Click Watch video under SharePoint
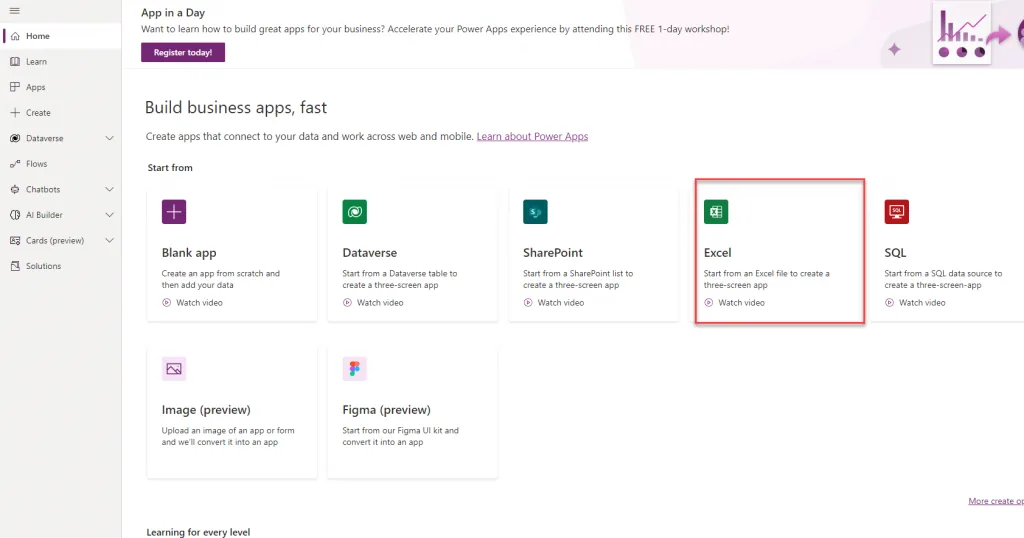 tap(560, 302)
